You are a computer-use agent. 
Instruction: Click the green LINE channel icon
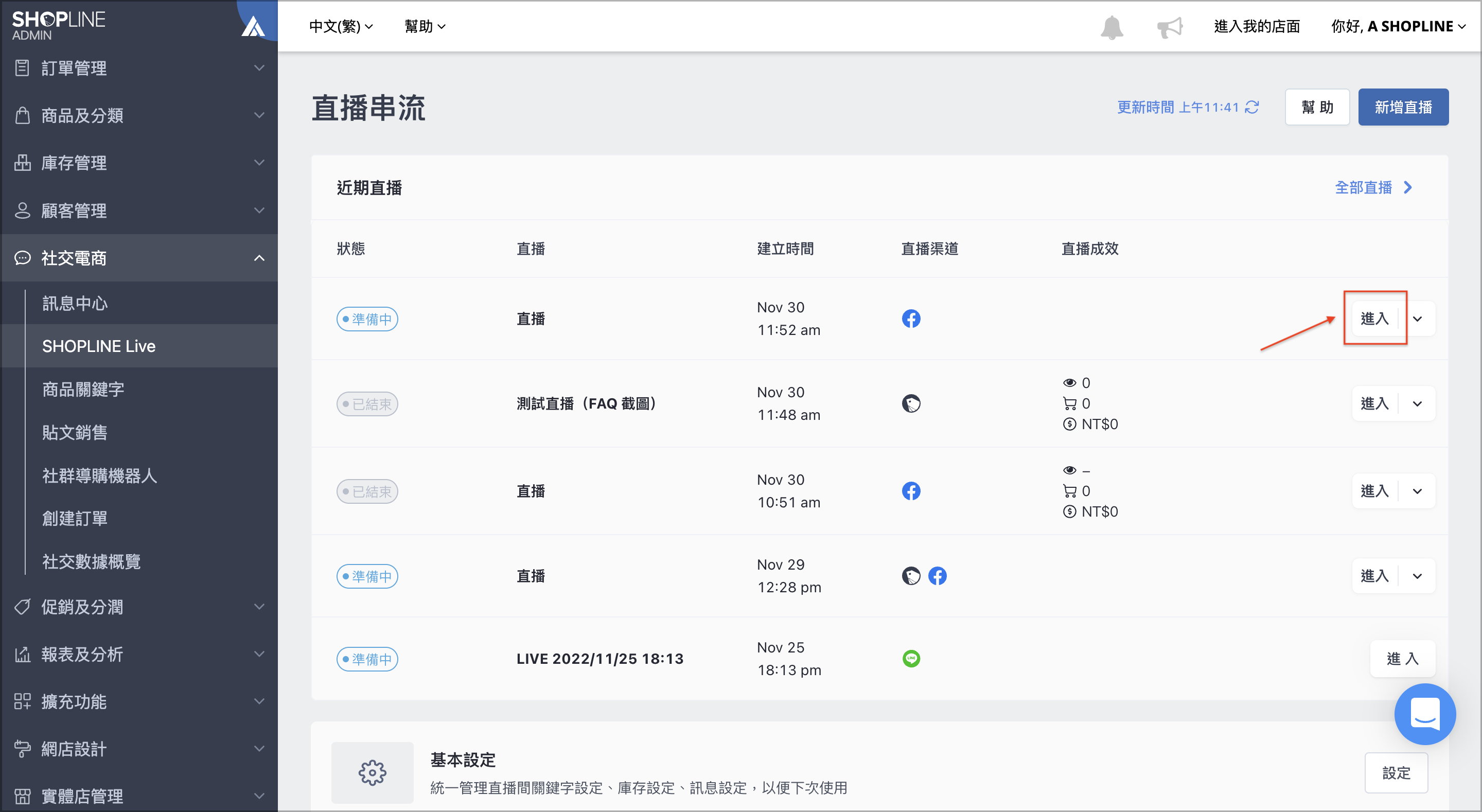[x=911, y=658]
